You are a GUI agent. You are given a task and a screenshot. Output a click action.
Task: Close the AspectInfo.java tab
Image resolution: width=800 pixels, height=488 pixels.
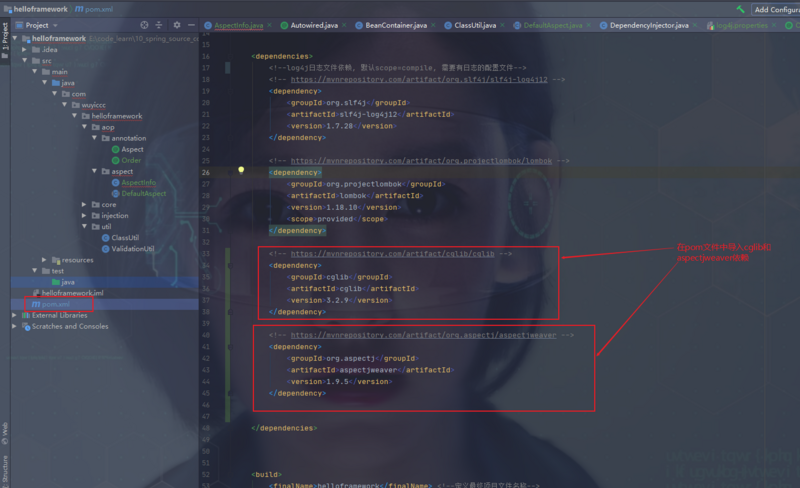click(269, 25)
